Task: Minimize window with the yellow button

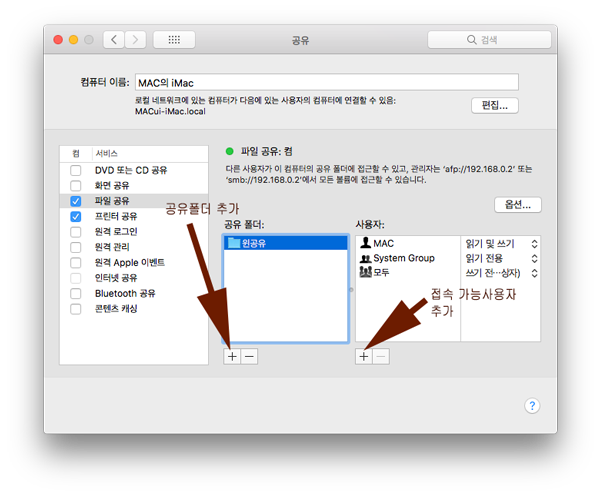Action: 73,40
